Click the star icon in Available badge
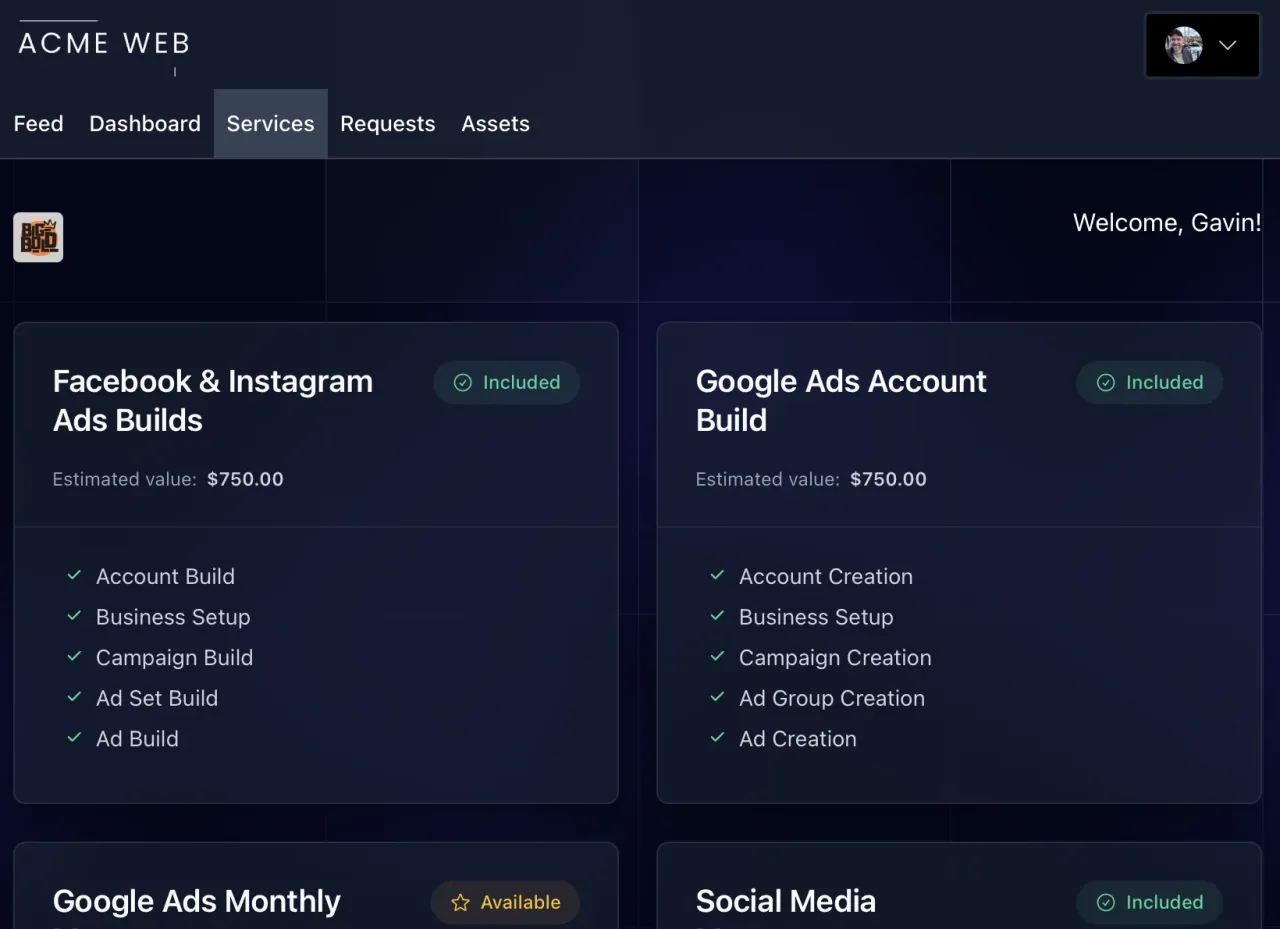 pyautogui.click(x=460, y=902)
